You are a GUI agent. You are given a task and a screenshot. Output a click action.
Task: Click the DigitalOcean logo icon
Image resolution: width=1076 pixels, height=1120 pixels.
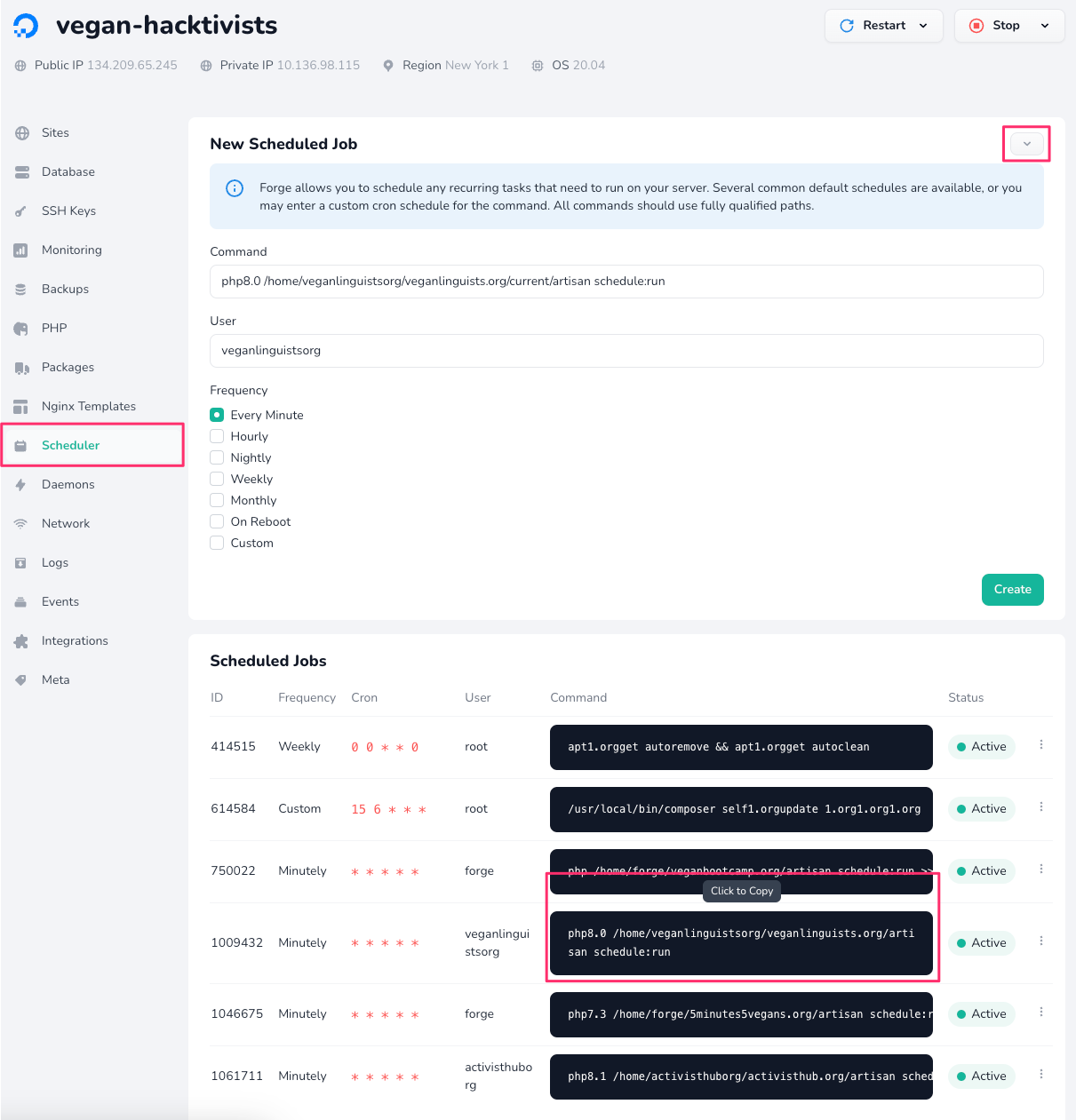26,26
